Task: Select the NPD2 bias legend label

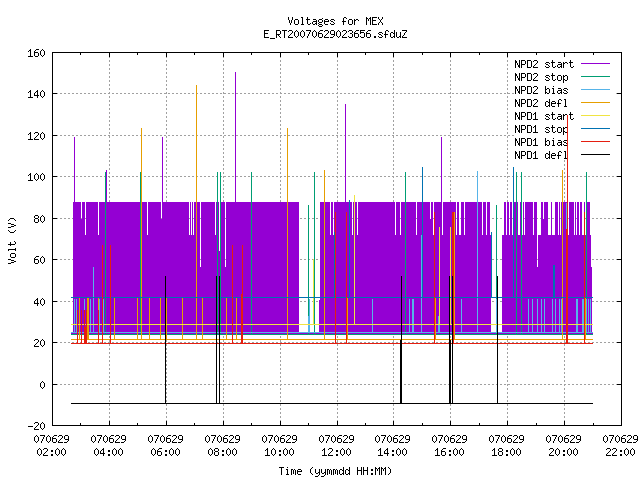Action: (x=541, y=90)
